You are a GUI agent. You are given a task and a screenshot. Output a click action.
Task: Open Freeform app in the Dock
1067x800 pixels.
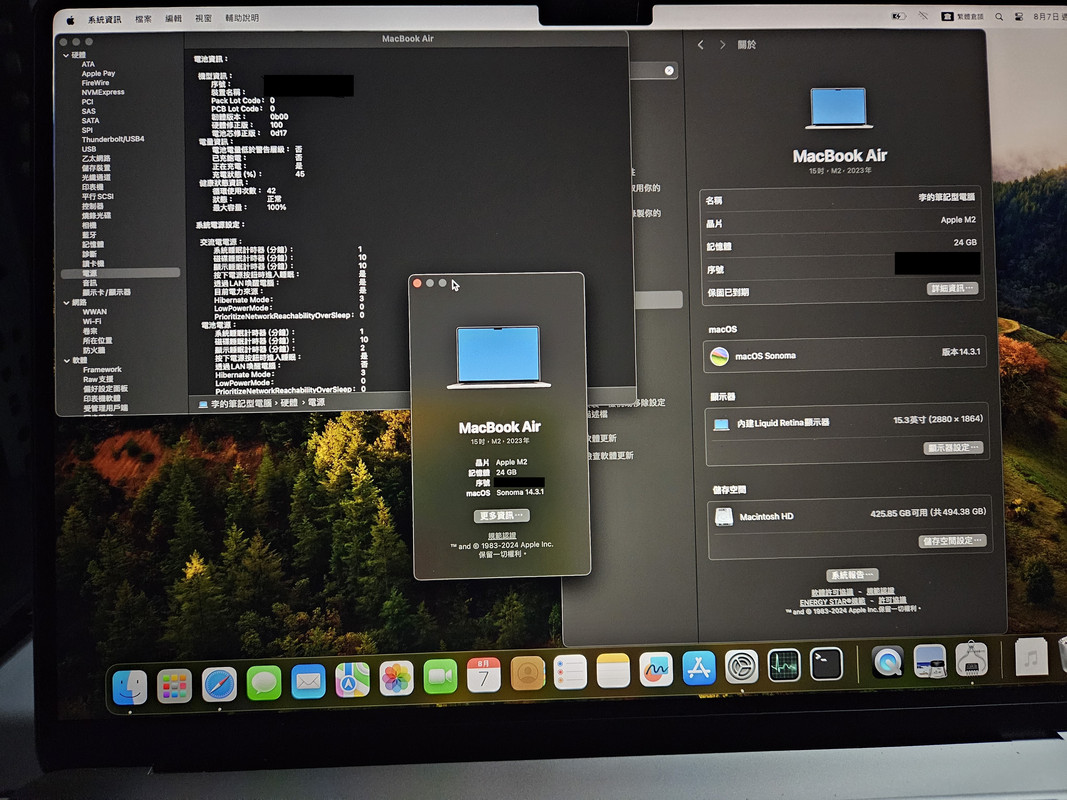pos(656,669)
